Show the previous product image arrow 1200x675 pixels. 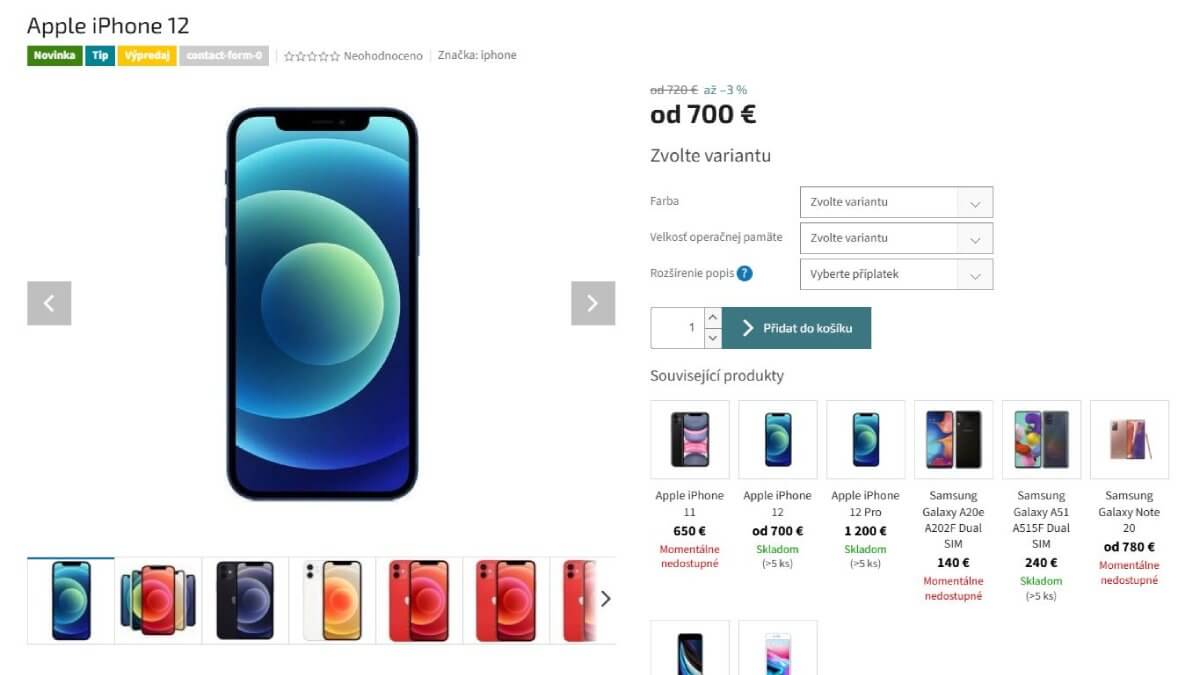[49, 303]
